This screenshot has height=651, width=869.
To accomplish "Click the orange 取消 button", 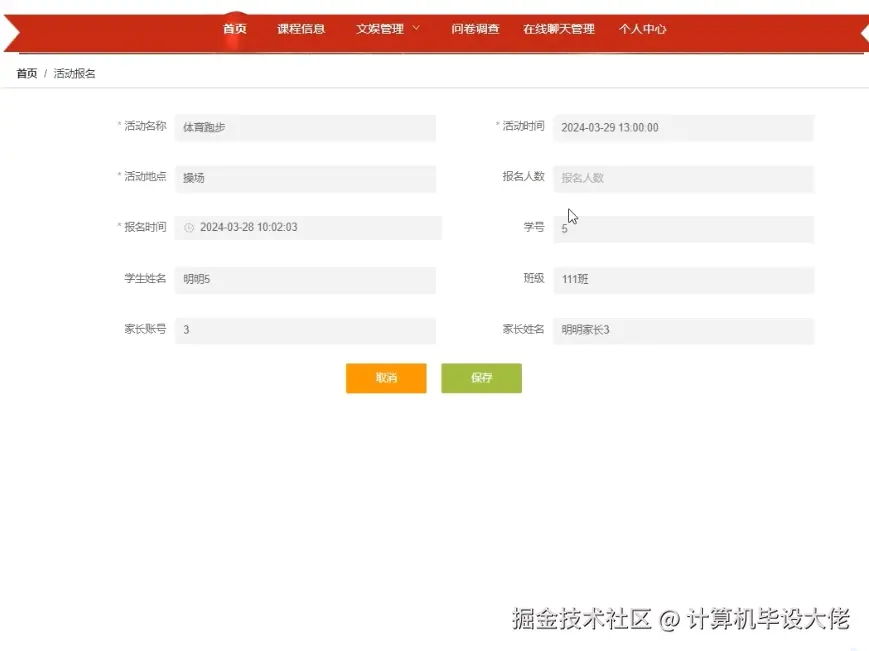I will coord(386,378).
